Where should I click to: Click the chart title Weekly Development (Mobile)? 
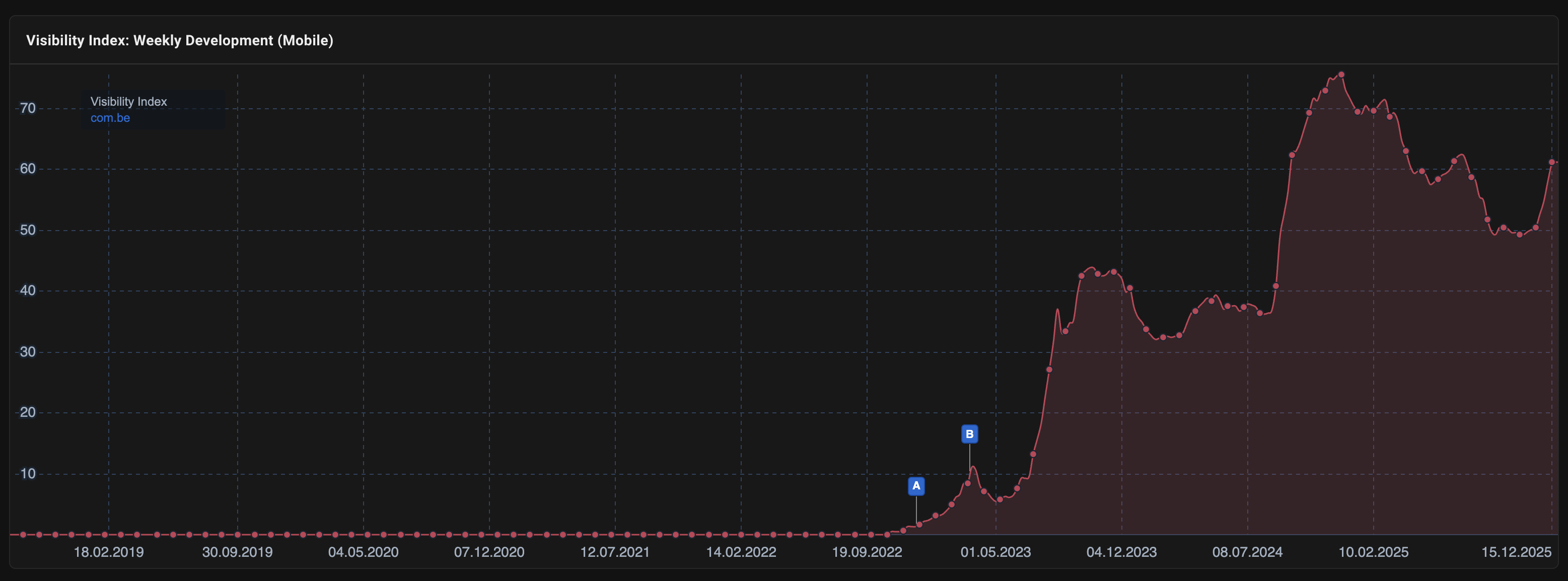[x=180, y=41]
